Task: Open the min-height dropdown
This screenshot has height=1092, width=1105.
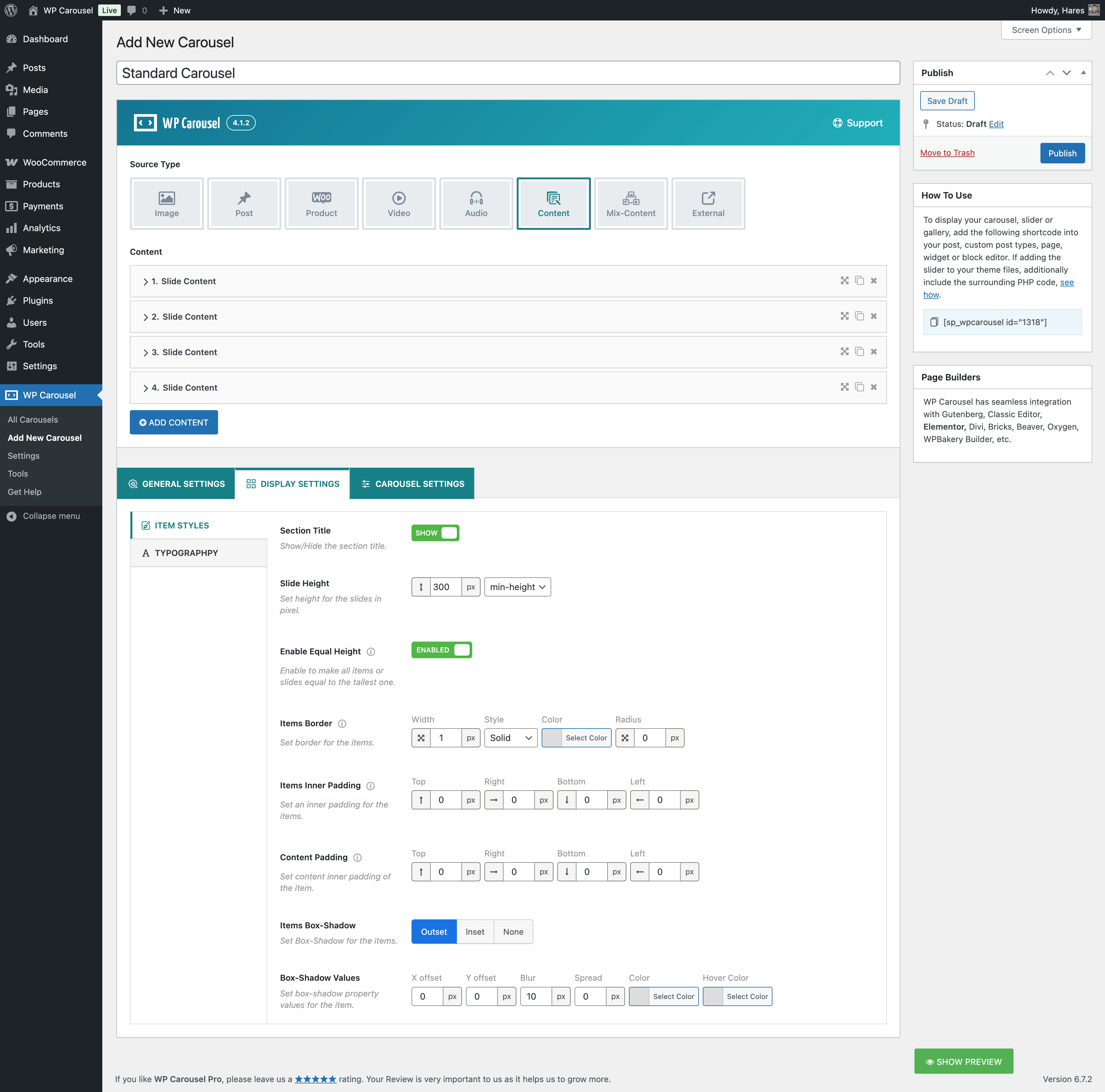Action: tap(517, 587)
